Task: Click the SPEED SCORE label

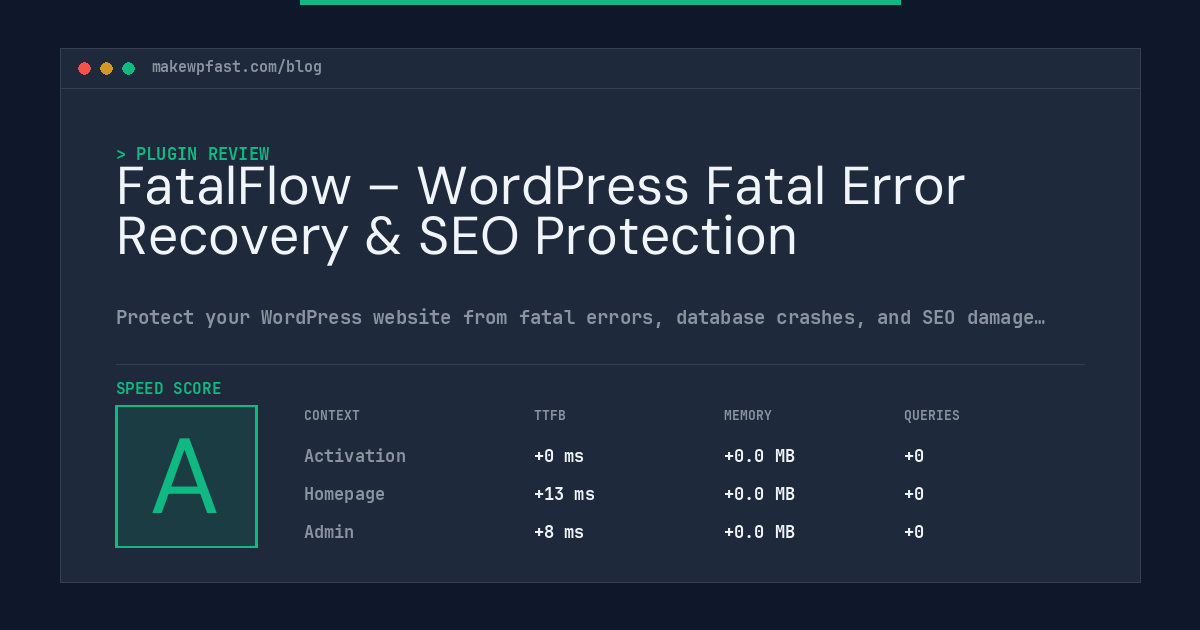Action: click(169, 389)
